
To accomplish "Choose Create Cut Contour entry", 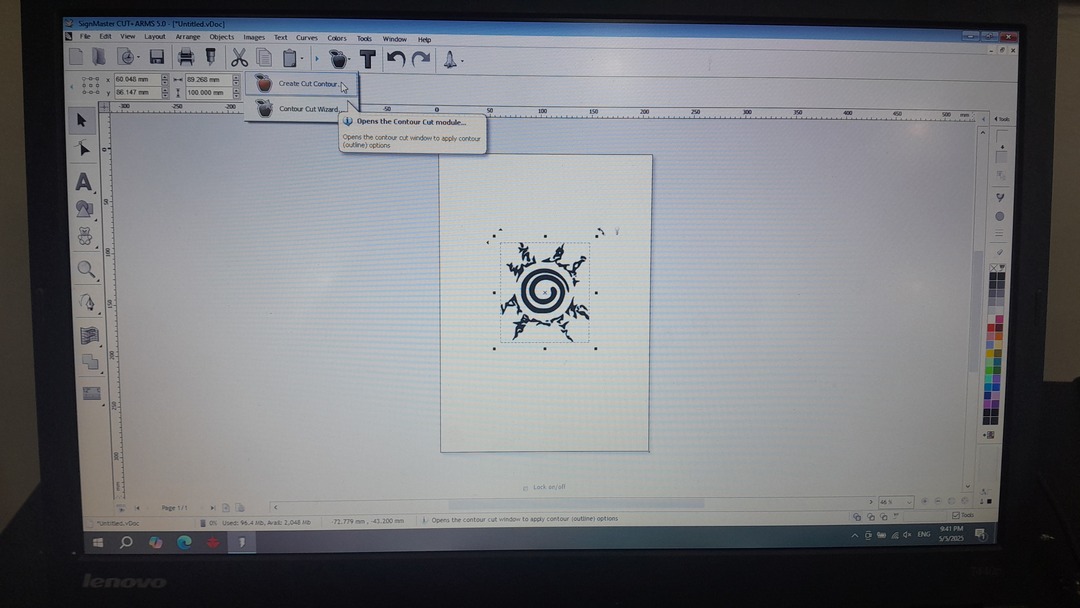I will pos(302,83).
